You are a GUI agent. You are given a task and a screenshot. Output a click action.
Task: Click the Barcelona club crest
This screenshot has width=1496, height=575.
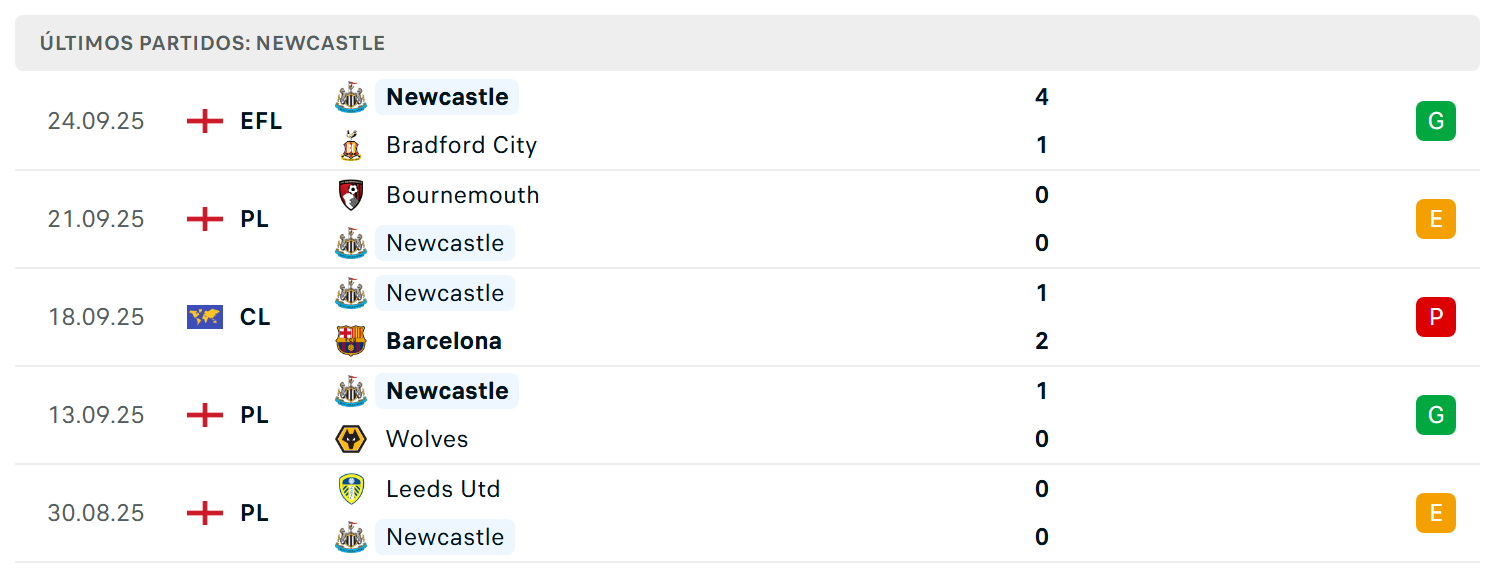(350, 341)
